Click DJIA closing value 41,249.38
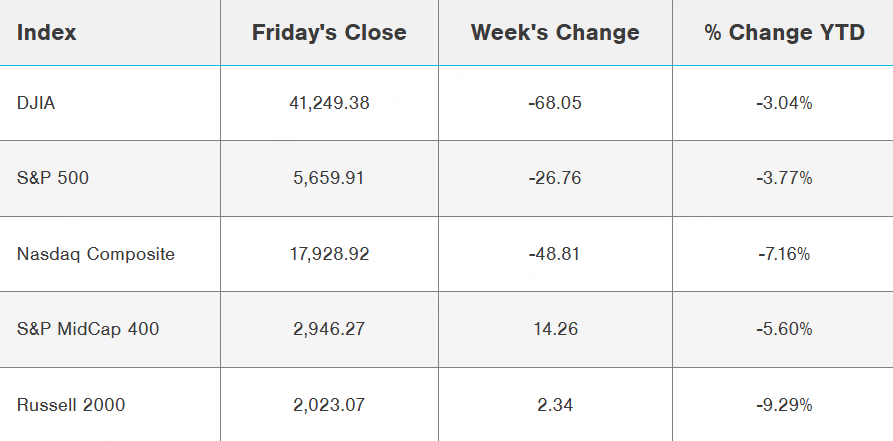Screen dimensions: 893x441 pos(329,103)
